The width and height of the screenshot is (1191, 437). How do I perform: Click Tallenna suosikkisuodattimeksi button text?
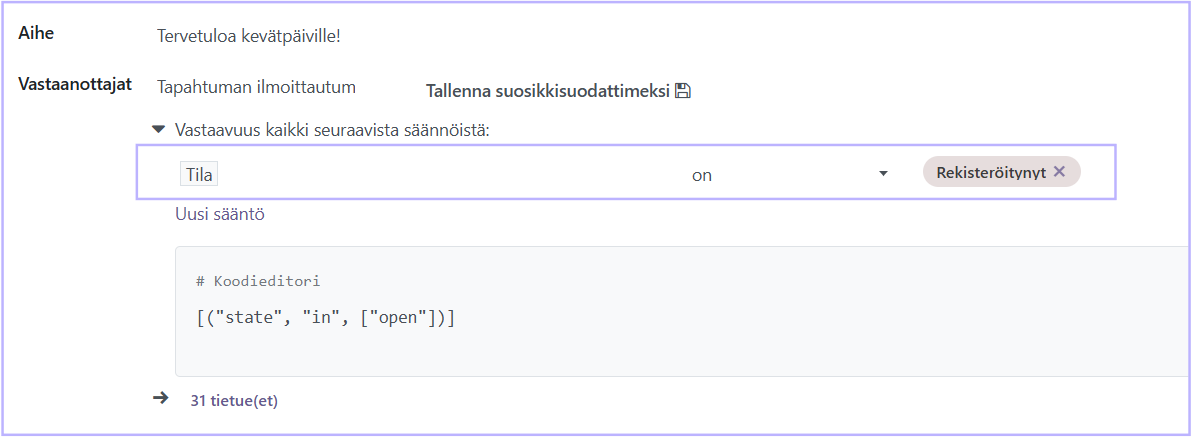click(547, 91)
